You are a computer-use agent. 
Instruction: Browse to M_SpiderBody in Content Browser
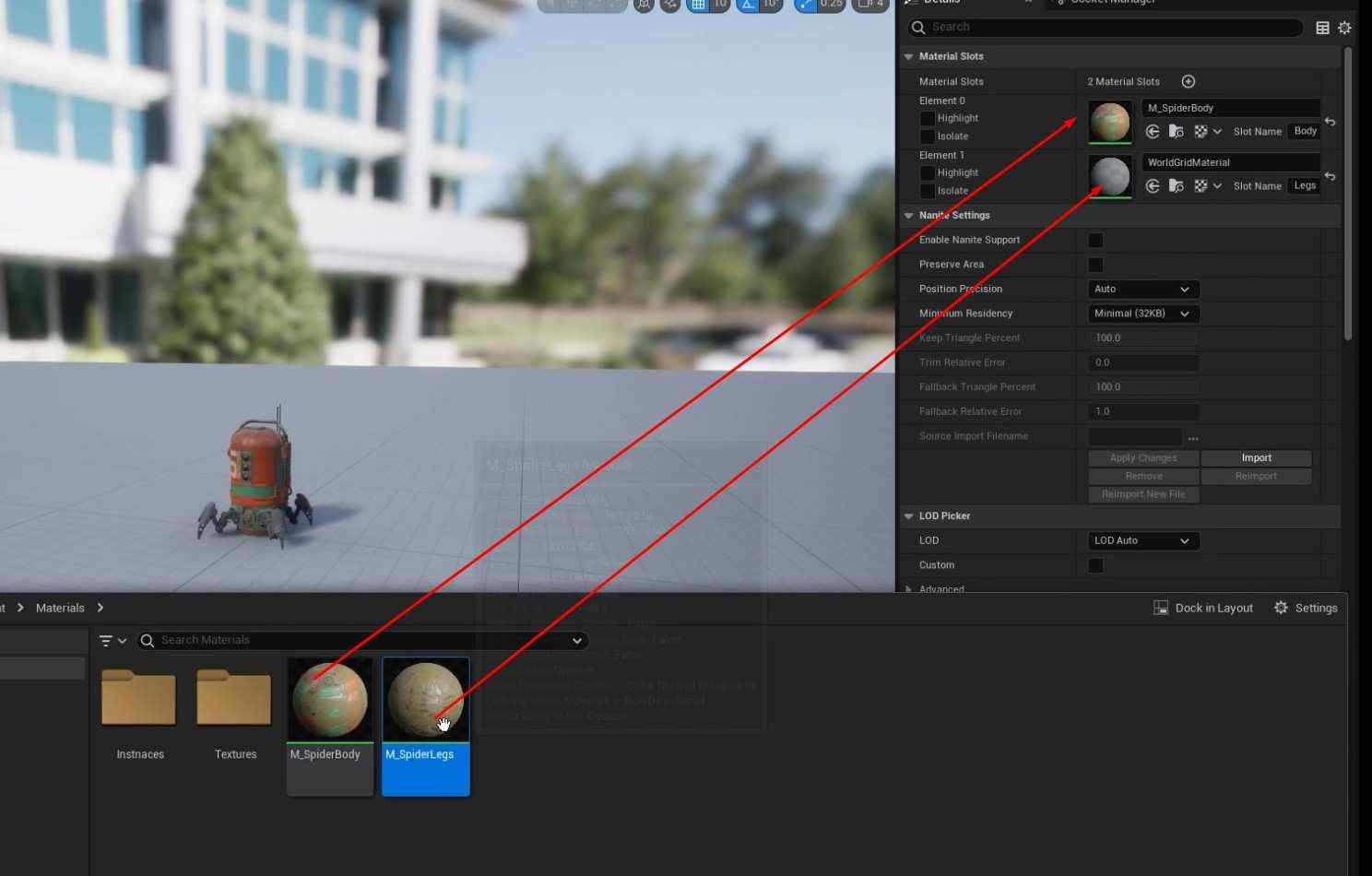pos(1176,132)
